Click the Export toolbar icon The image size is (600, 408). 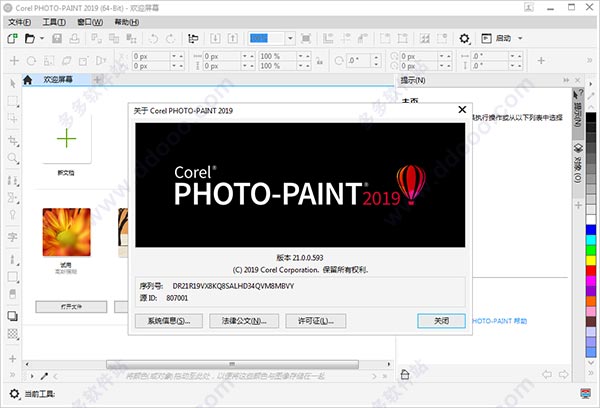pyautogui.click(x=233, y=38)
